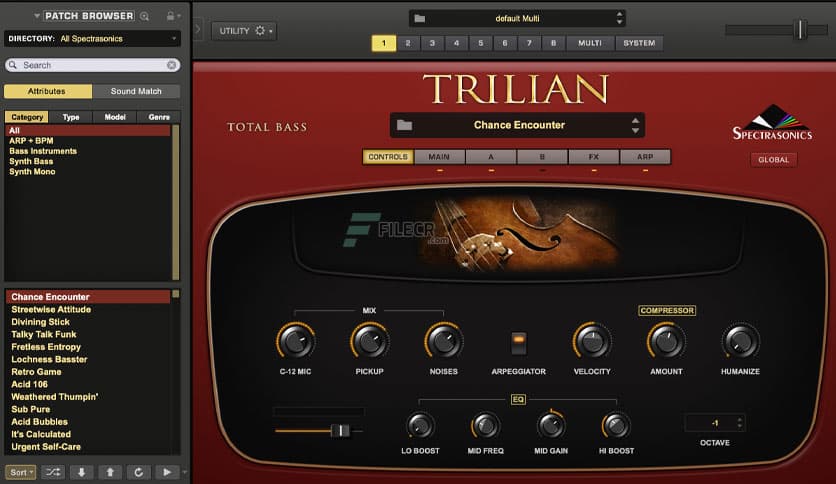Click the audition play button

pos(167,472)
